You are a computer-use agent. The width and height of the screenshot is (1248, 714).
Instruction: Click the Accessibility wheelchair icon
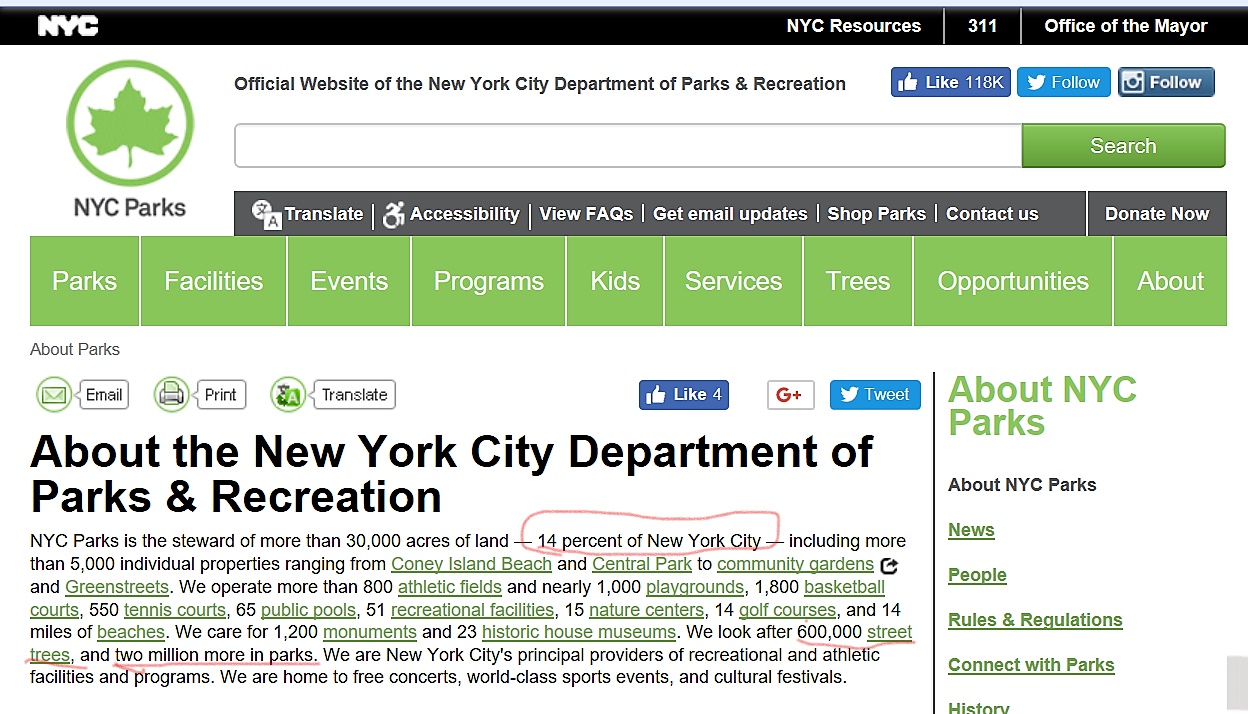[x=394, y=214]
